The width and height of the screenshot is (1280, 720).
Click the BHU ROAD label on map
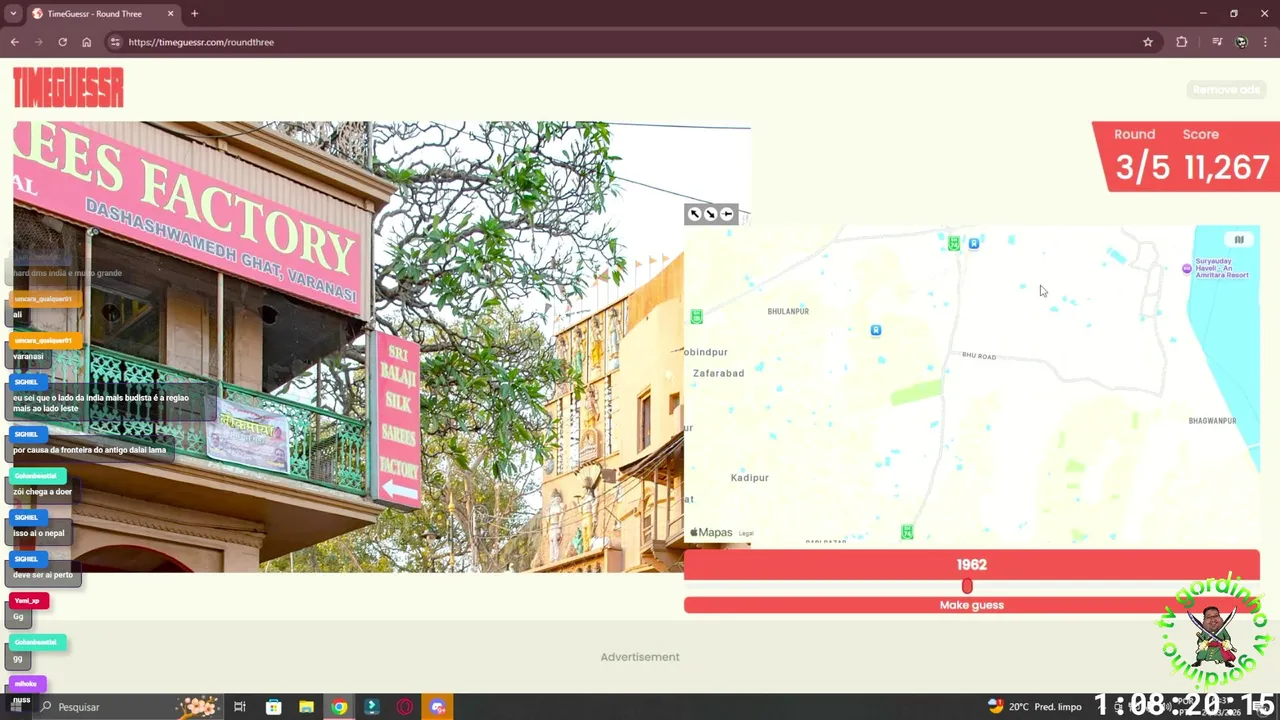(x=979, y=356)
